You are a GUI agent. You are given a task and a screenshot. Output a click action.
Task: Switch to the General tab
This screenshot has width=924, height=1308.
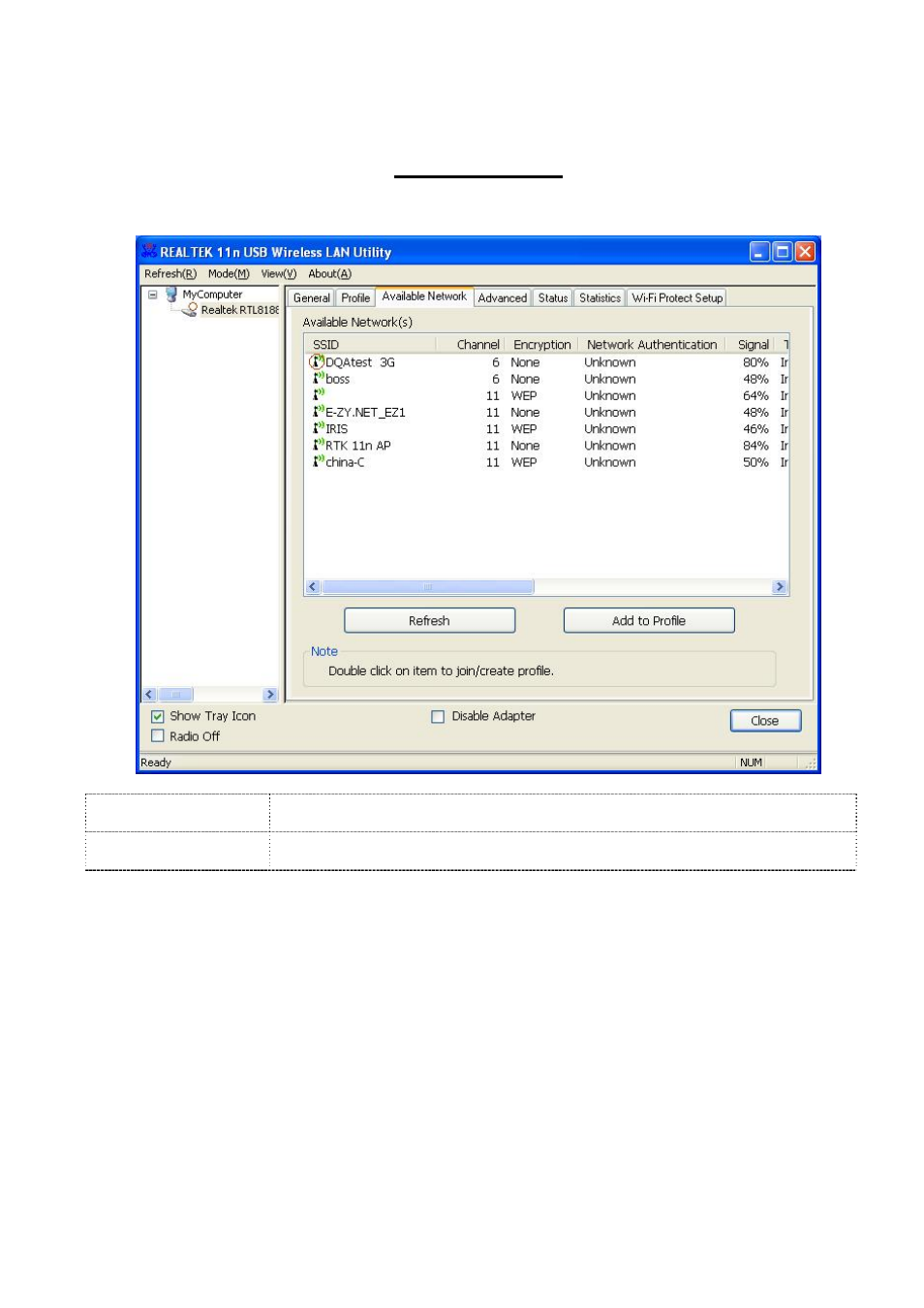tap(312, 298)
